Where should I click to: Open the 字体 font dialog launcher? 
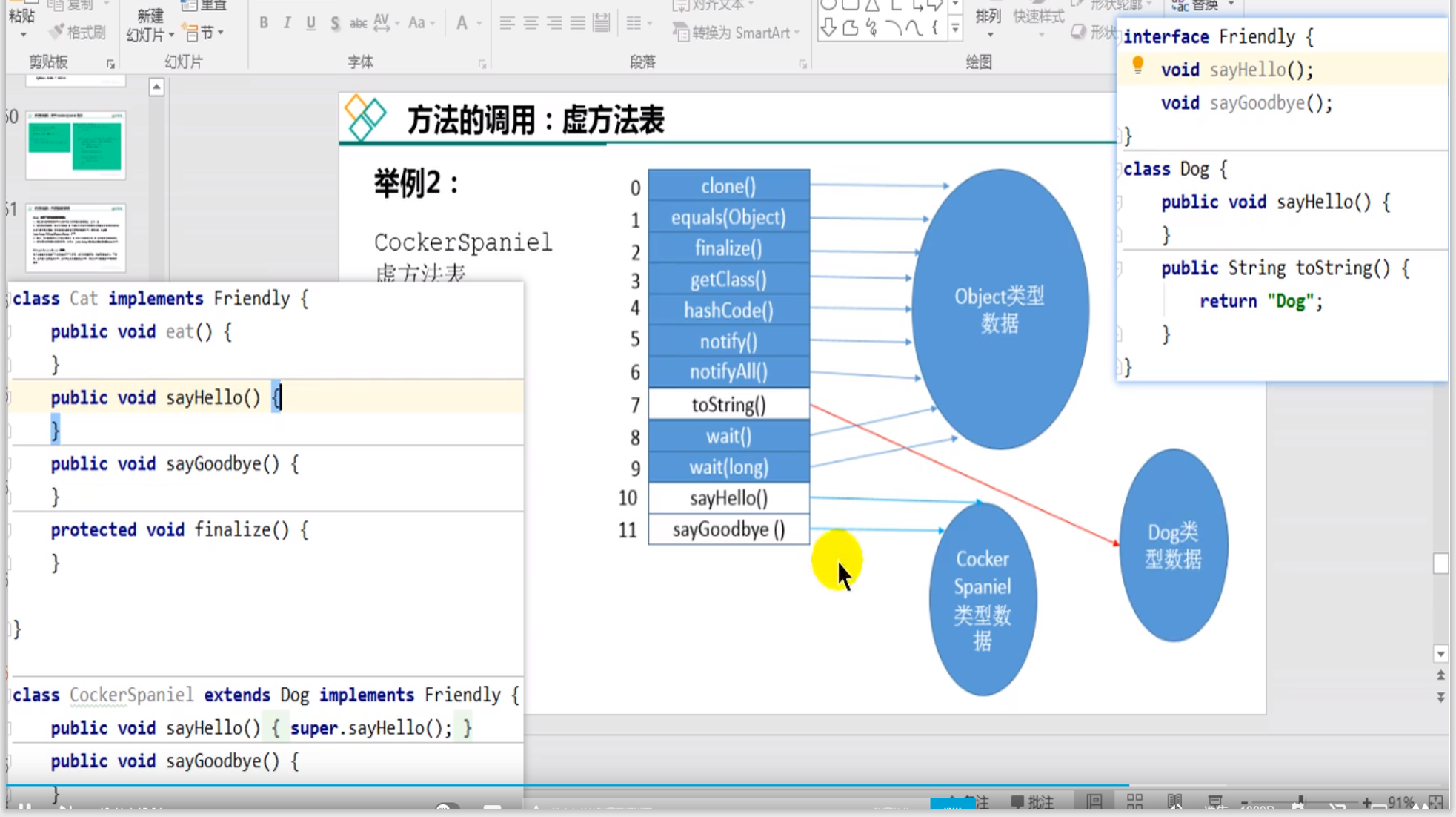point(482,64)
